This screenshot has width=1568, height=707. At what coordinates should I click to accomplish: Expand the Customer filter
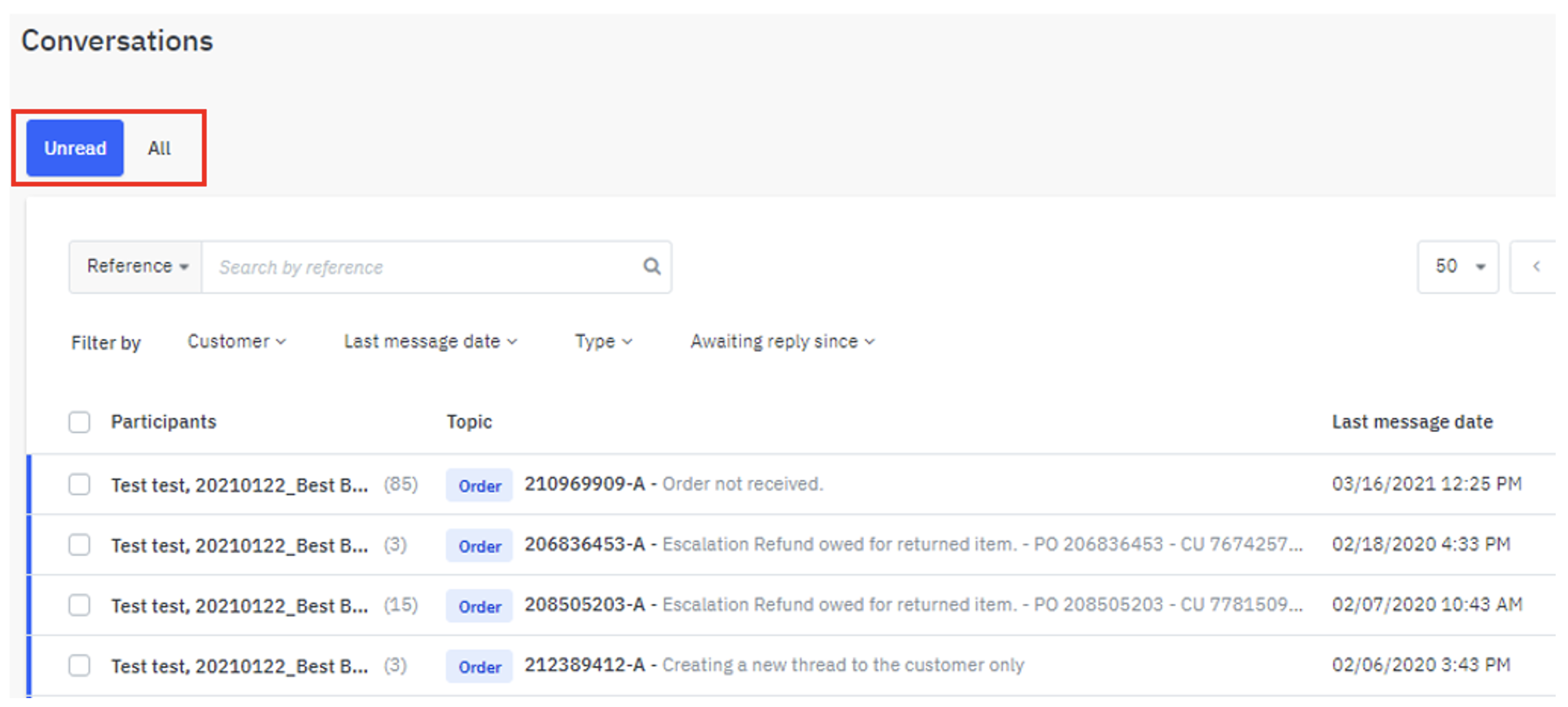coord(236,341)
